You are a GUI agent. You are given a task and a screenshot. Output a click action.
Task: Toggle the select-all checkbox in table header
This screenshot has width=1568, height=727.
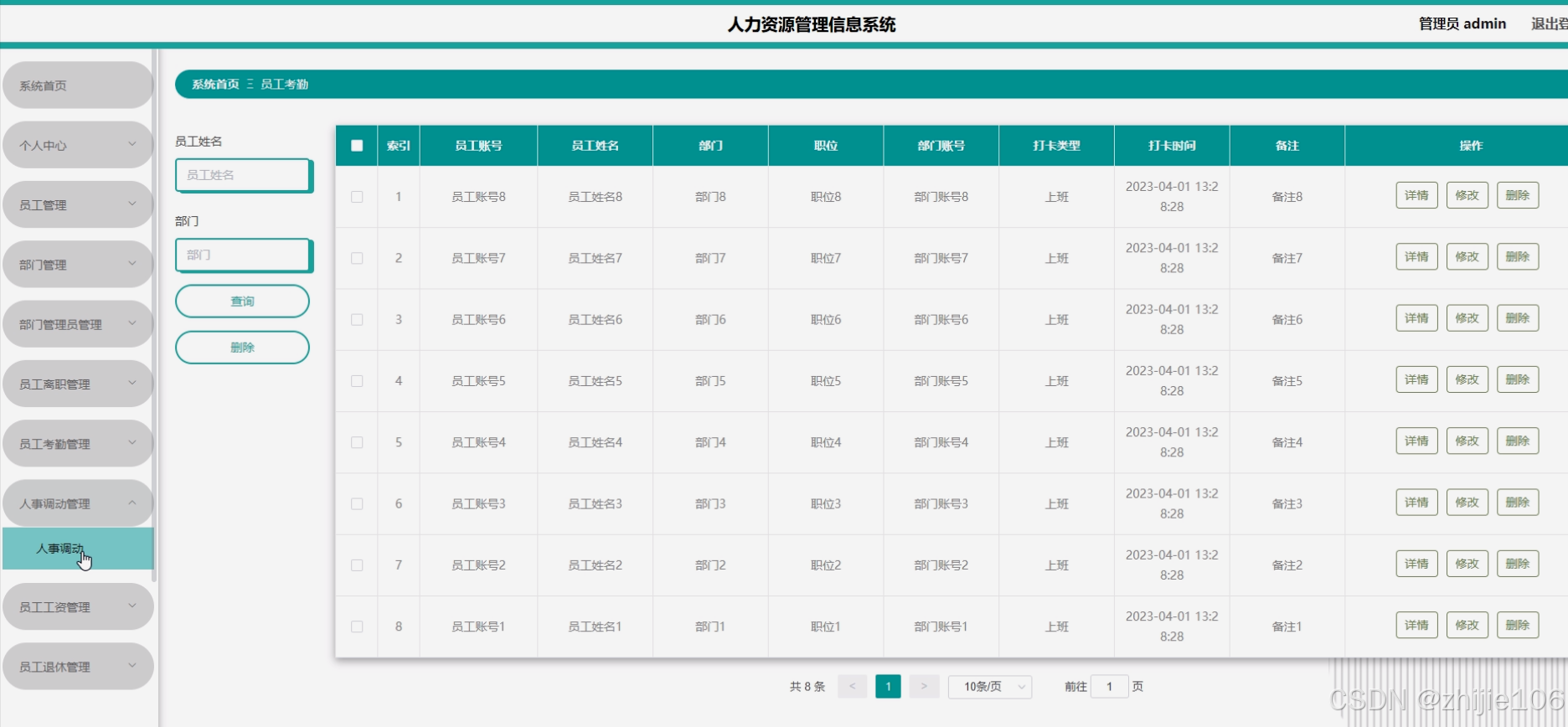point(357,146)
